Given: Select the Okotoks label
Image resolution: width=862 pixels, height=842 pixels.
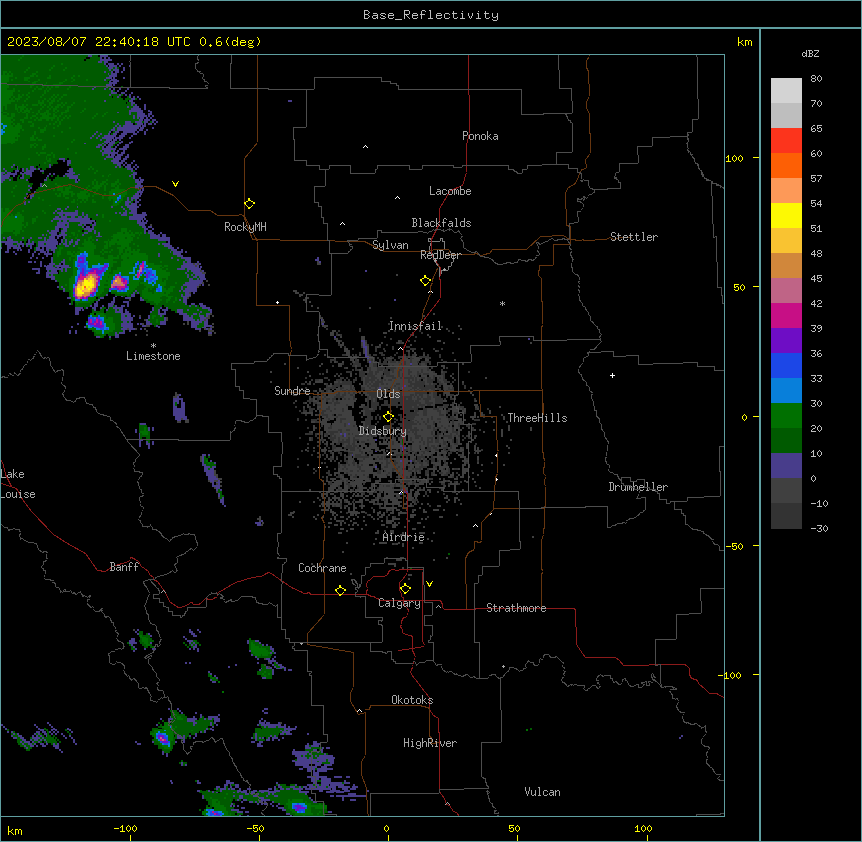Looking at the screenshot, I should 412,700.
